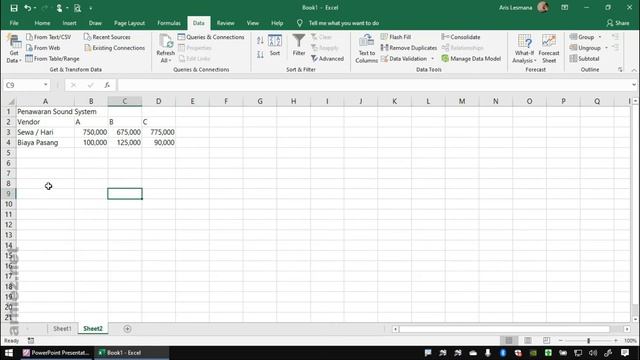The width and height of the screenshot is (640, 360).
Task: Open Recent Sources
Action: click(107, 37)
